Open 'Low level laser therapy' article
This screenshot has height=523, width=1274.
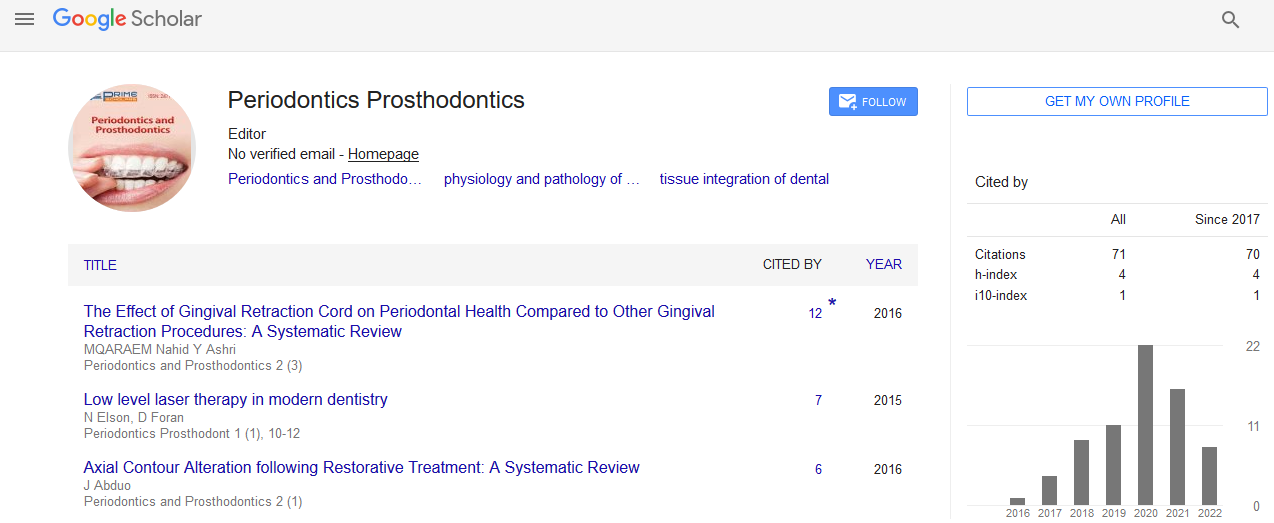pos(235,399)
